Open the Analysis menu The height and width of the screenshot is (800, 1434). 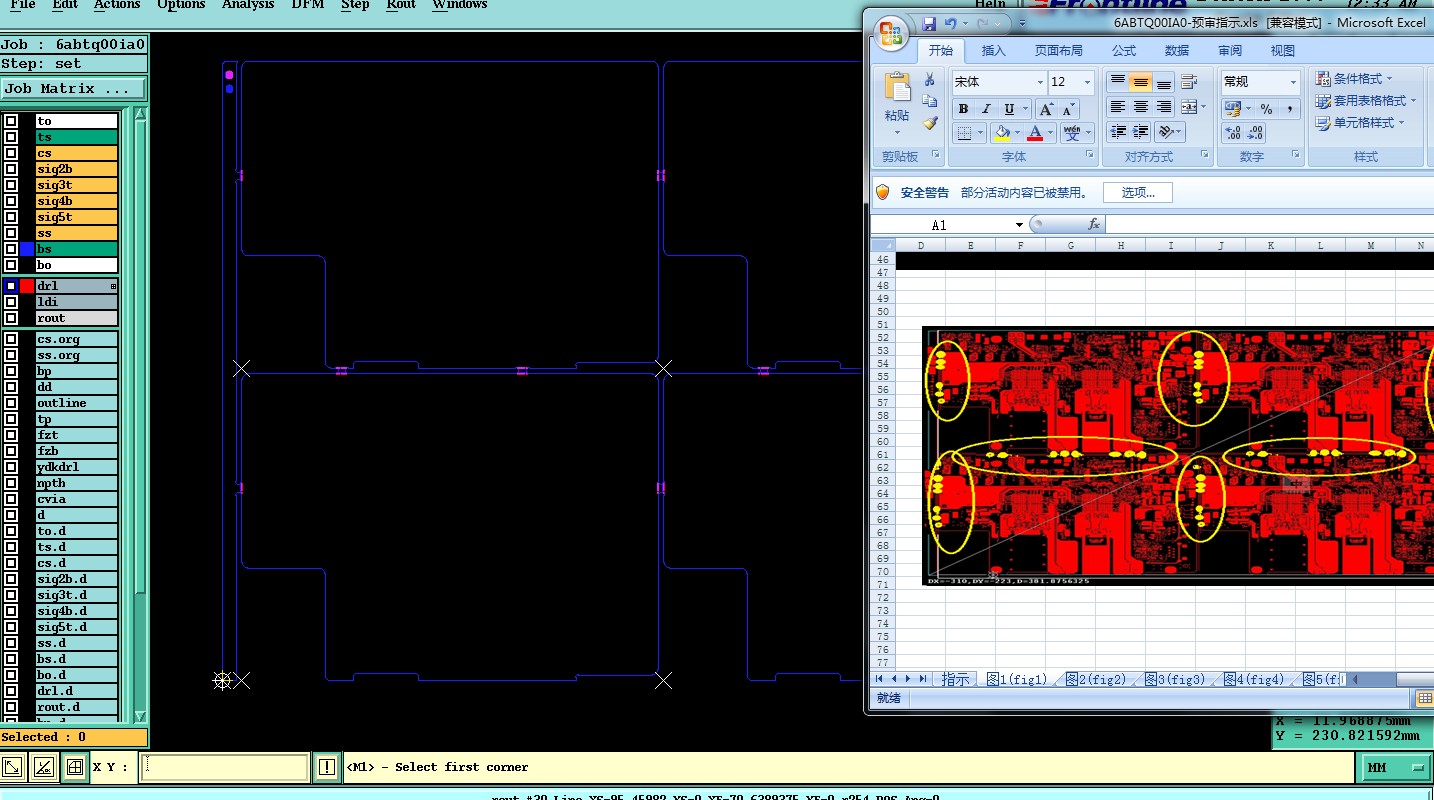(x=248, y=5)
